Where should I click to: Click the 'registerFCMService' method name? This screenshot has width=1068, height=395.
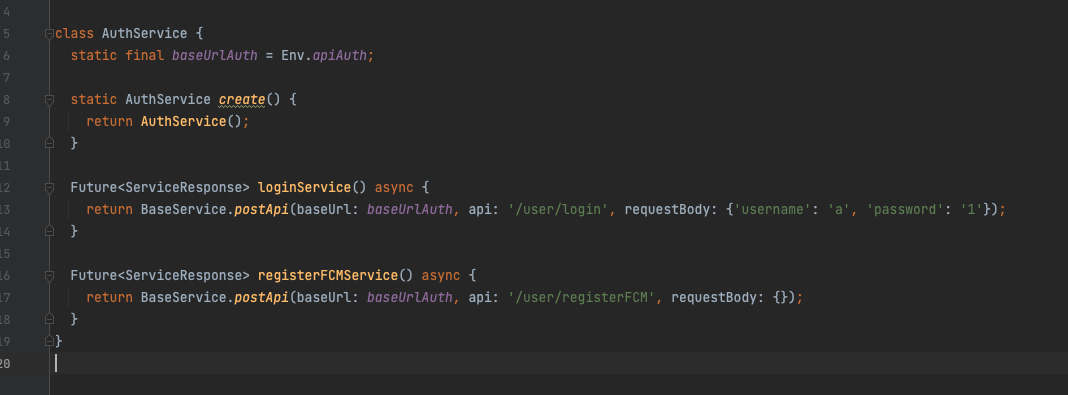pos(328,275)
